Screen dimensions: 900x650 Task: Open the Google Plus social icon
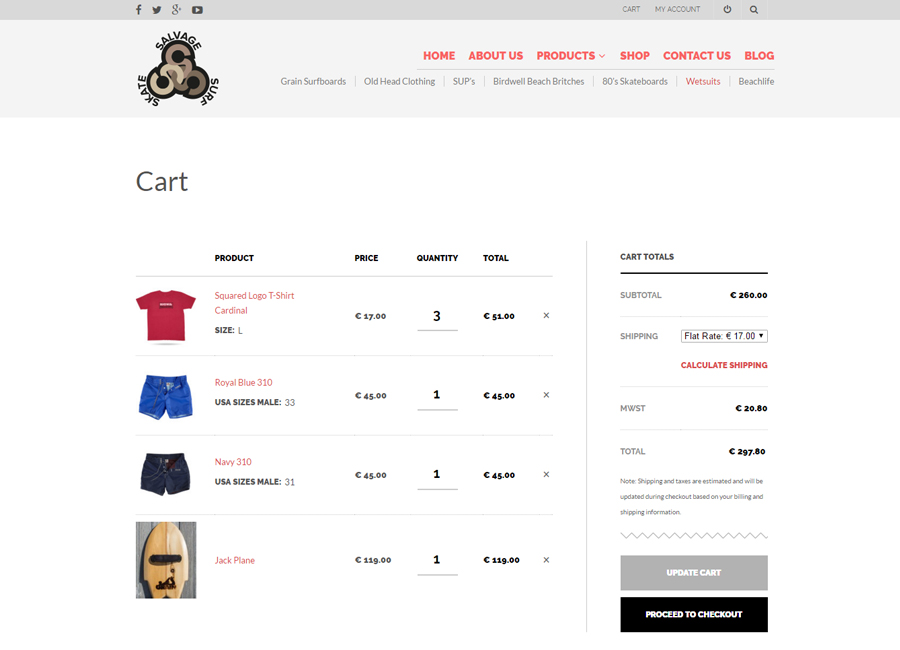click(x=177, y=10)
